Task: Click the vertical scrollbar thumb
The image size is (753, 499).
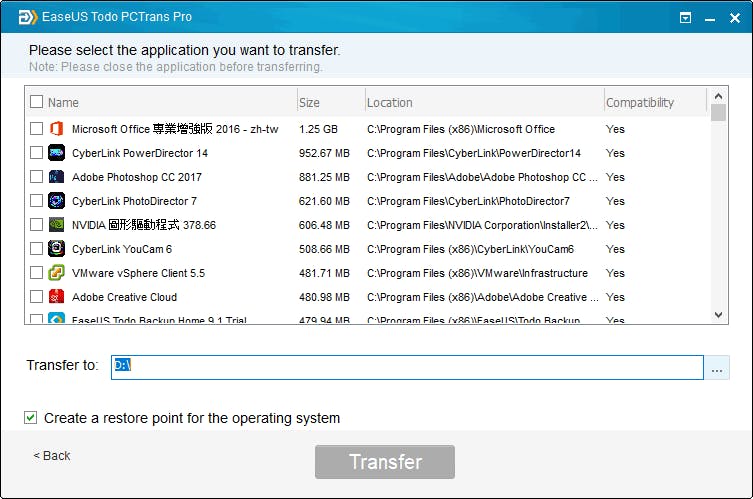Action: tap(718, 112)
